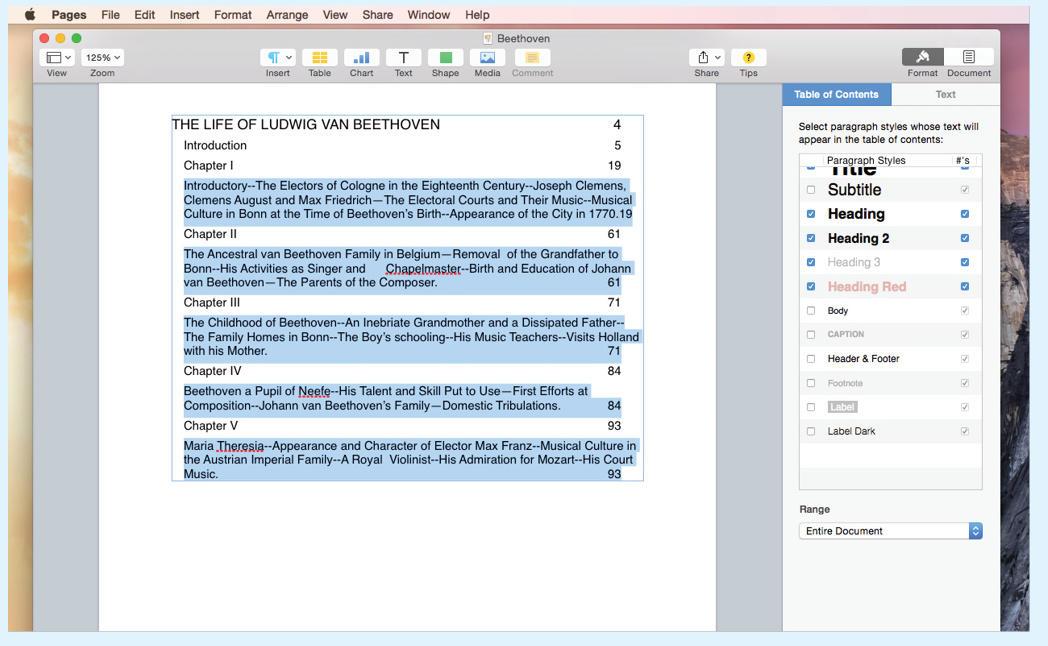Click the Introduction entry in contents
This screenshot has width=1048, height=646.
click(x=215, y=146)
